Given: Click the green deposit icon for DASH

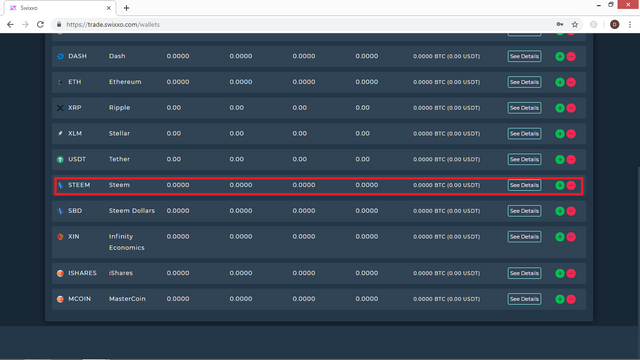Looking at the screenshot, I should 560,56.
